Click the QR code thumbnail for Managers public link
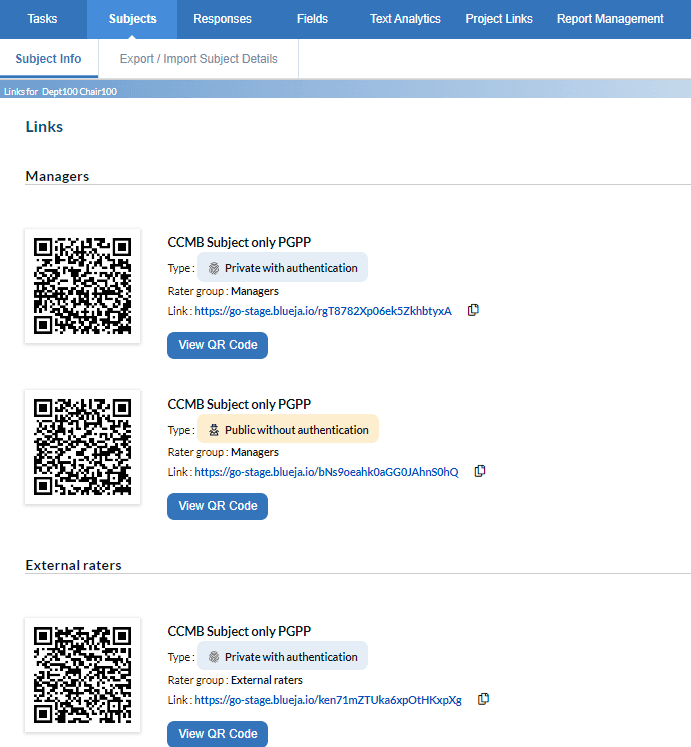This screenshot has height=747, width=691. pos(82,447)
